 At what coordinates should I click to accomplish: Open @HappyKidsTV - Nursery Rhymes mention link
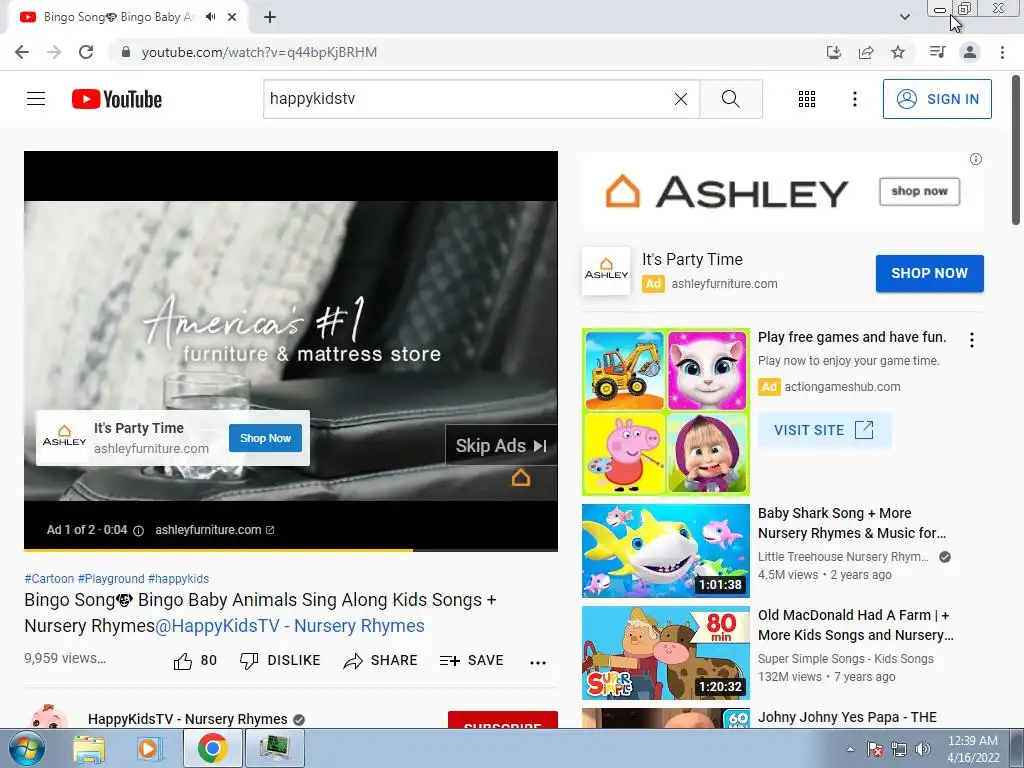click(x=289, y=626)
